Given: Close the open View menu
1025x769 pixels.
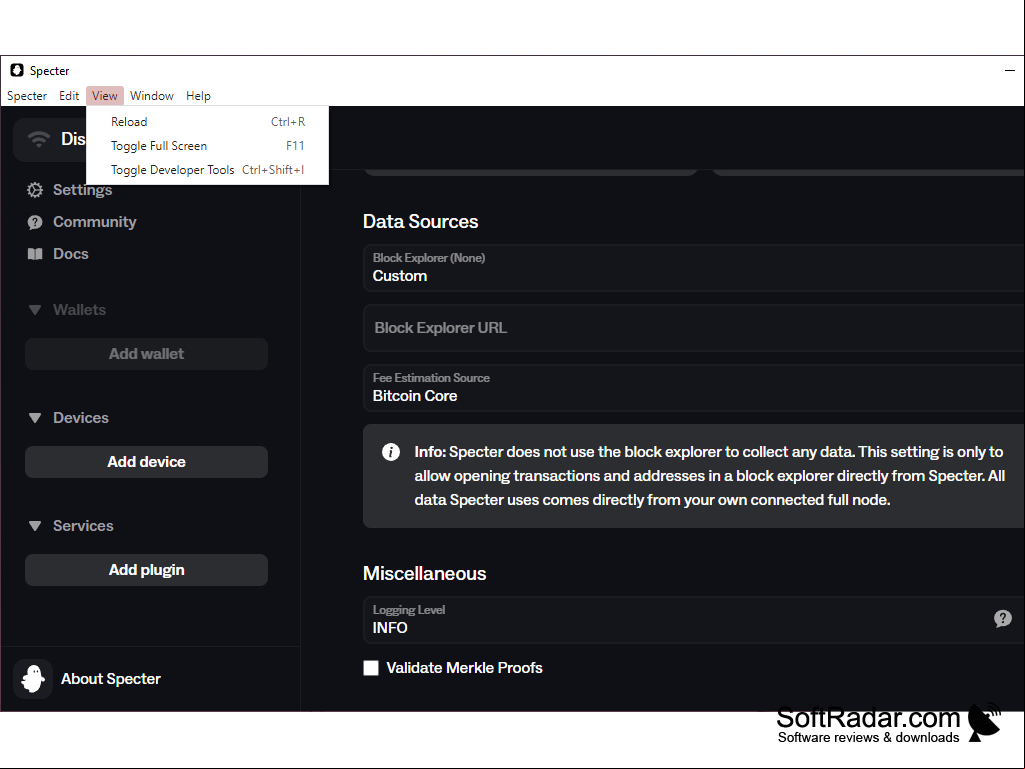Looking at the screenshot, I should point(105,95).
